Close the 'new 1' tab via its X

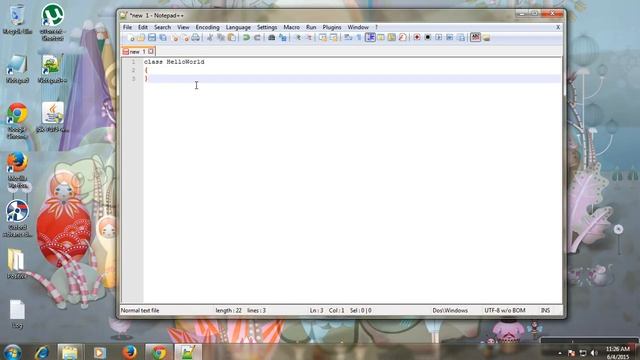pos(151,51)
